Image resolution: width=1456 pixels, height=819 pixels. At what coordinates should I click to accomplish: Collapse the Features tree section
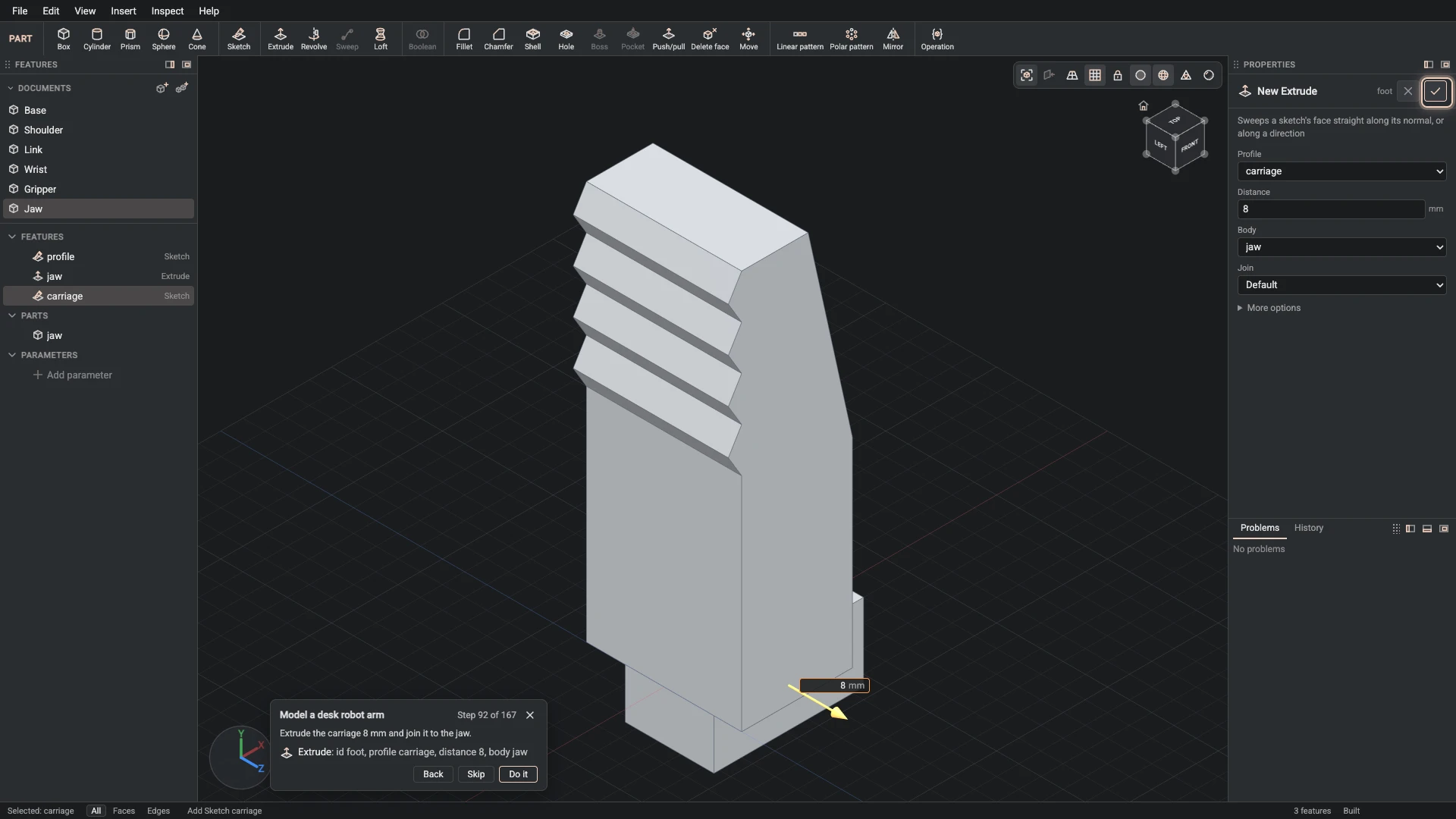tap(12, 237)
